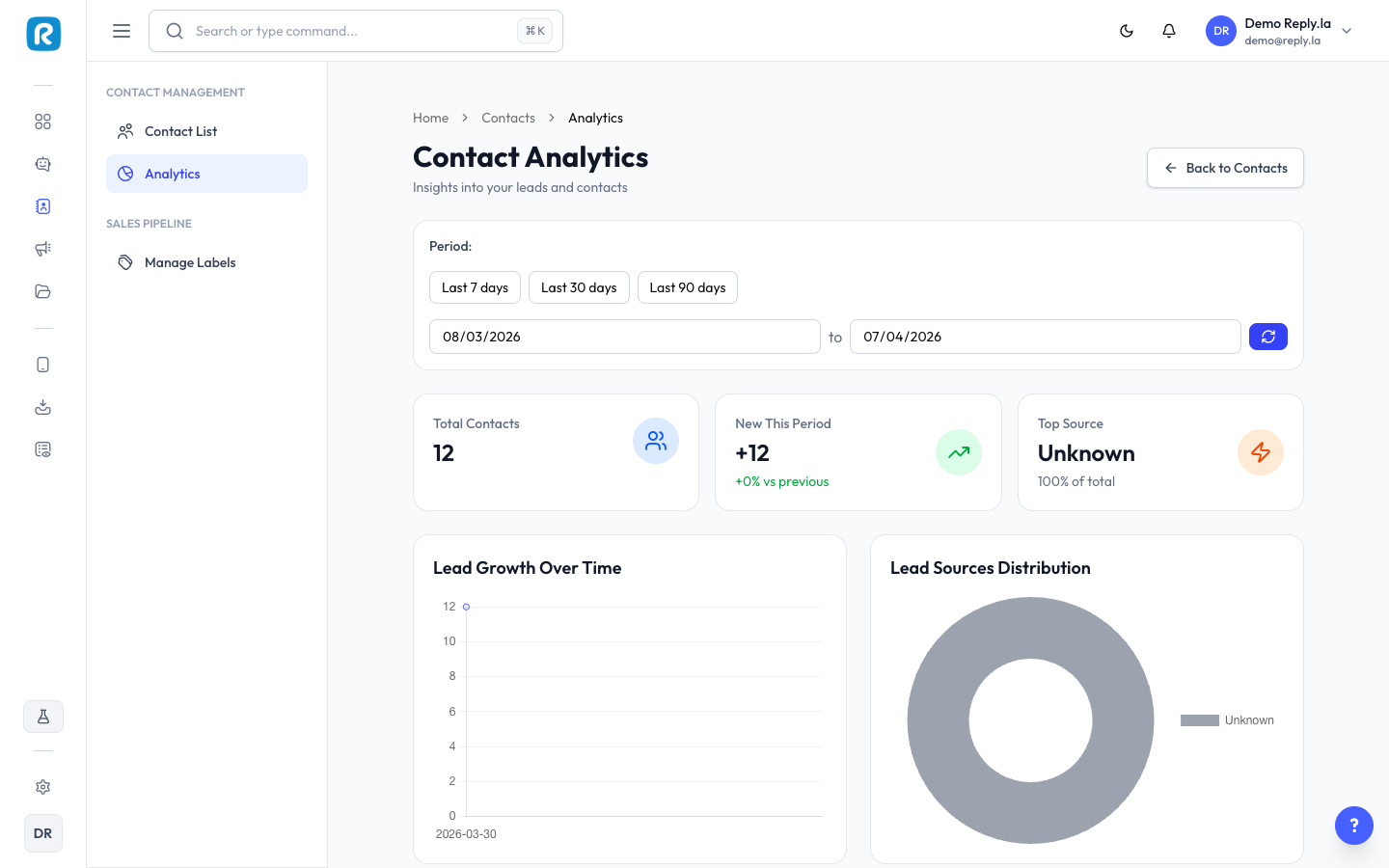The image size is (1389, 868).
Task: Click Back to Contacts button
Action: point(1225,168)
